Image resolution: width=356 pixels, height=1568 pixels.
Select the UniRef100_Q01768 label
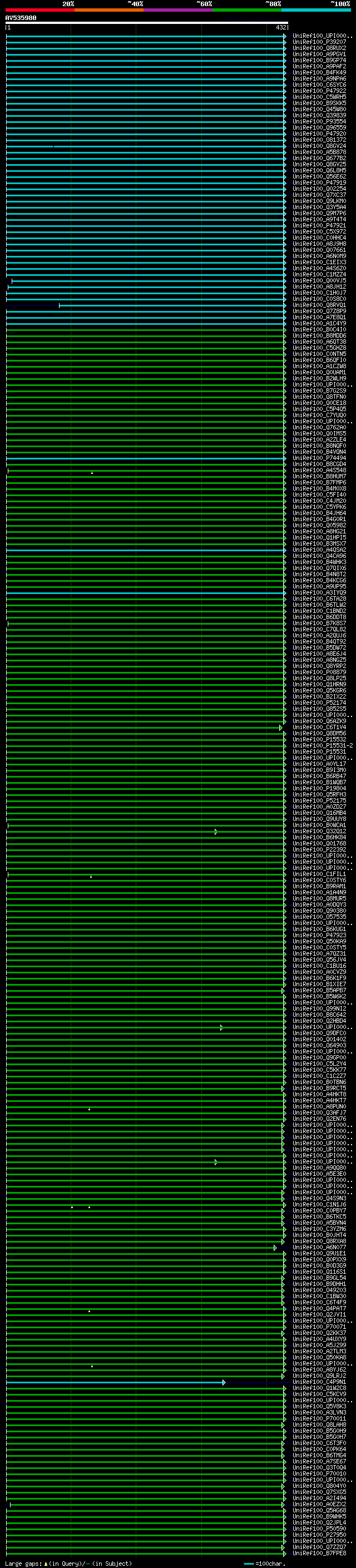point(319,844)
